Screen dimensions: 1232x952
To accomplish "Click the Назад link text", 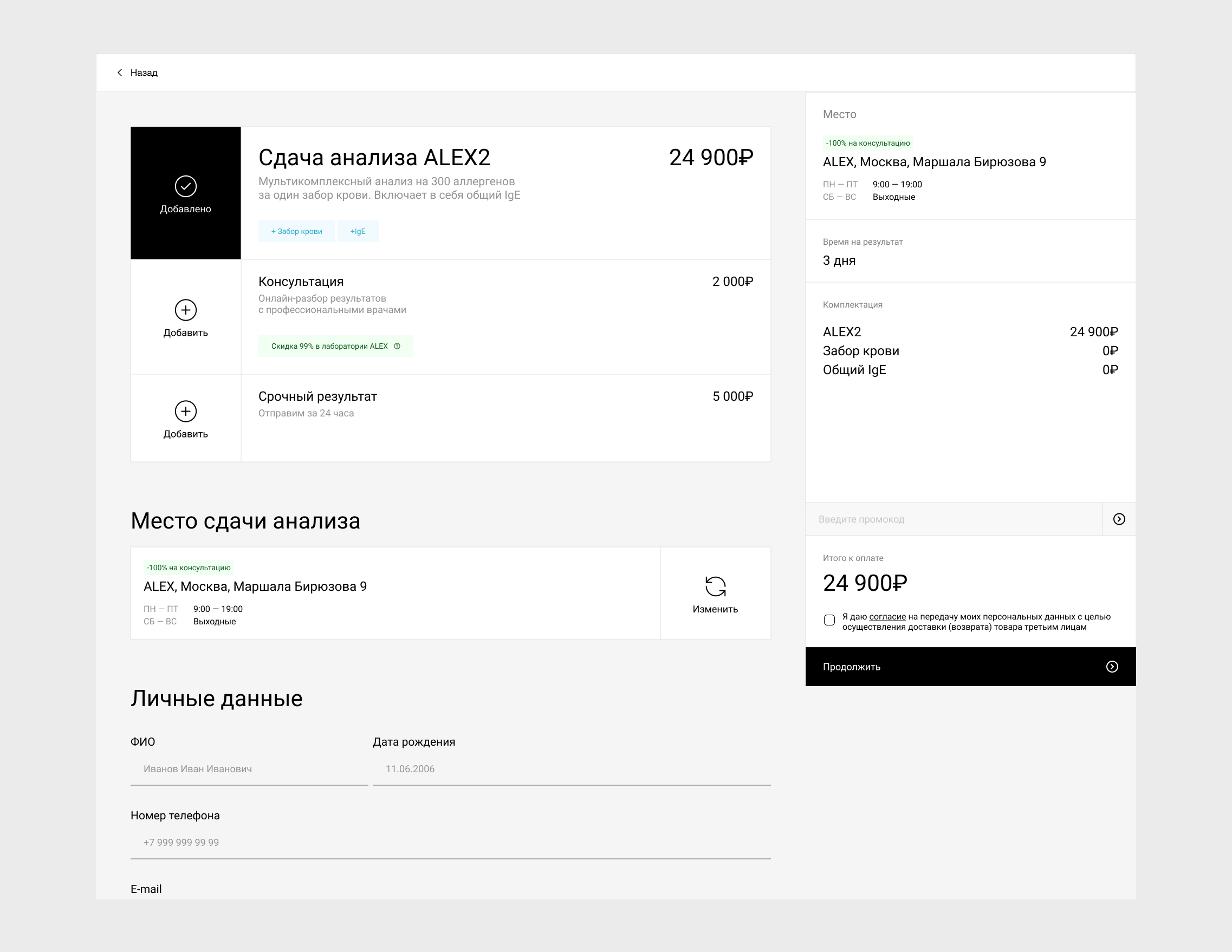I will (x=144, y=73).
